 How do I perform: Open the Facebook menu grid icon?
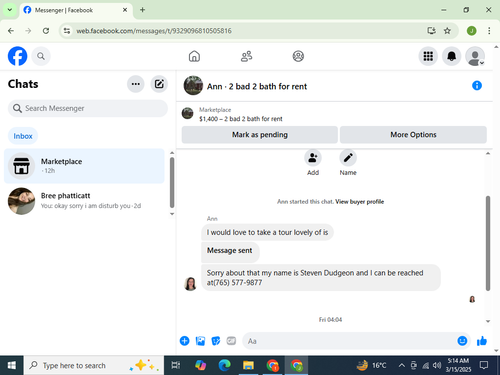428,56
